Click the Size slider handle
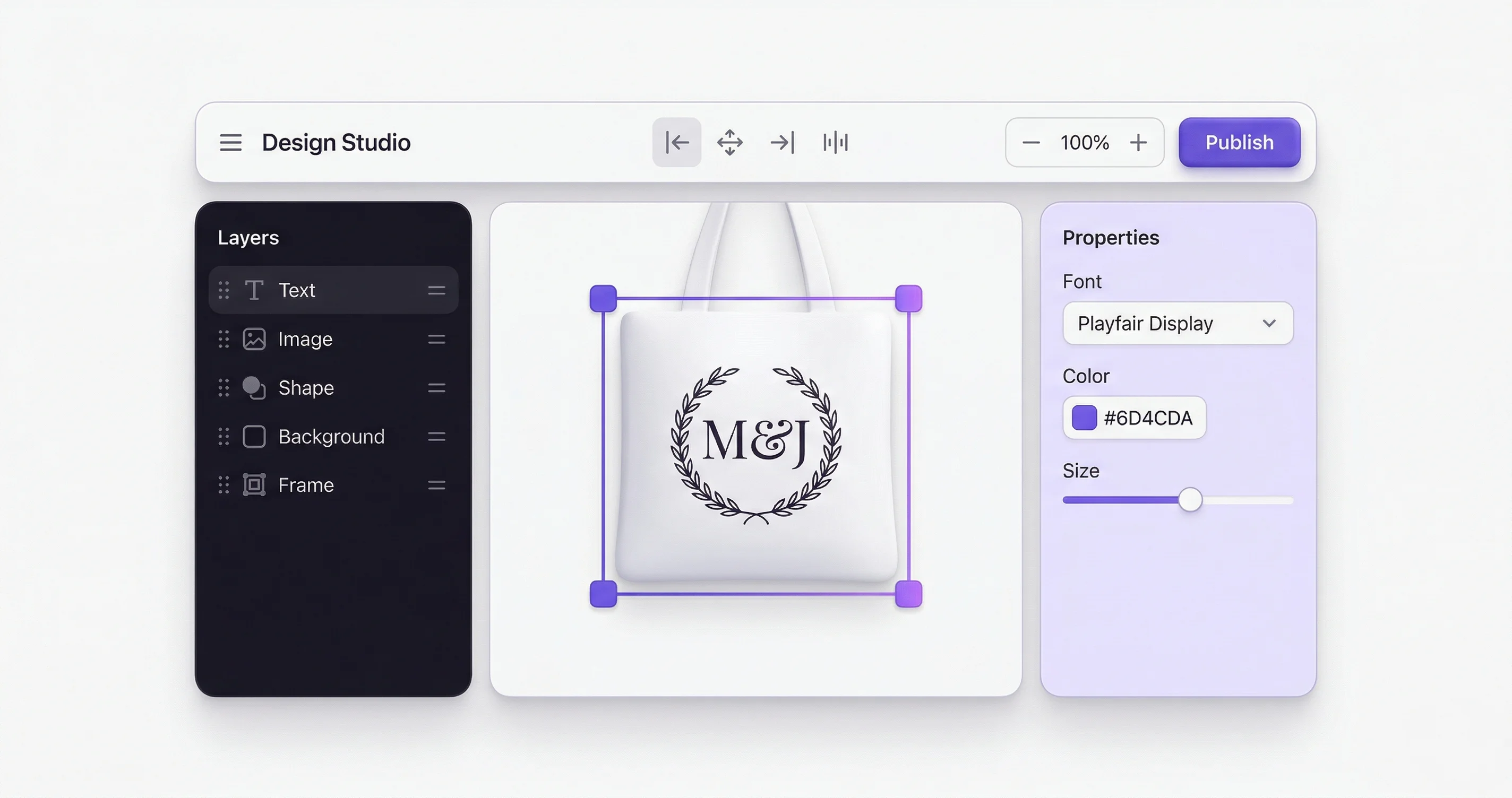This screenshot has width=1512, height=798. [x=1190, y=500]
